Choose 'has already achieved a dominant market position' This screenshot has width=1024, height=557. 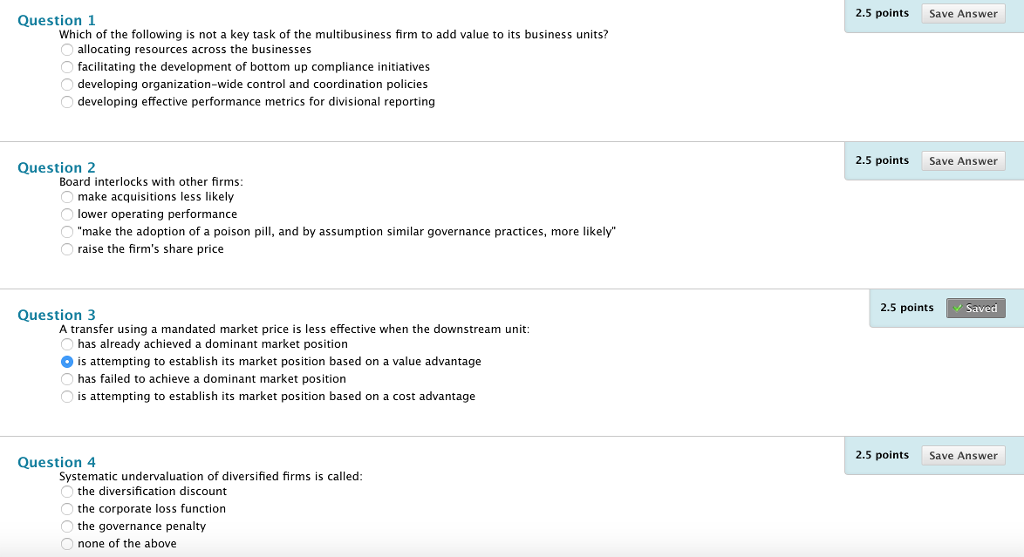[x=67, y=344]
